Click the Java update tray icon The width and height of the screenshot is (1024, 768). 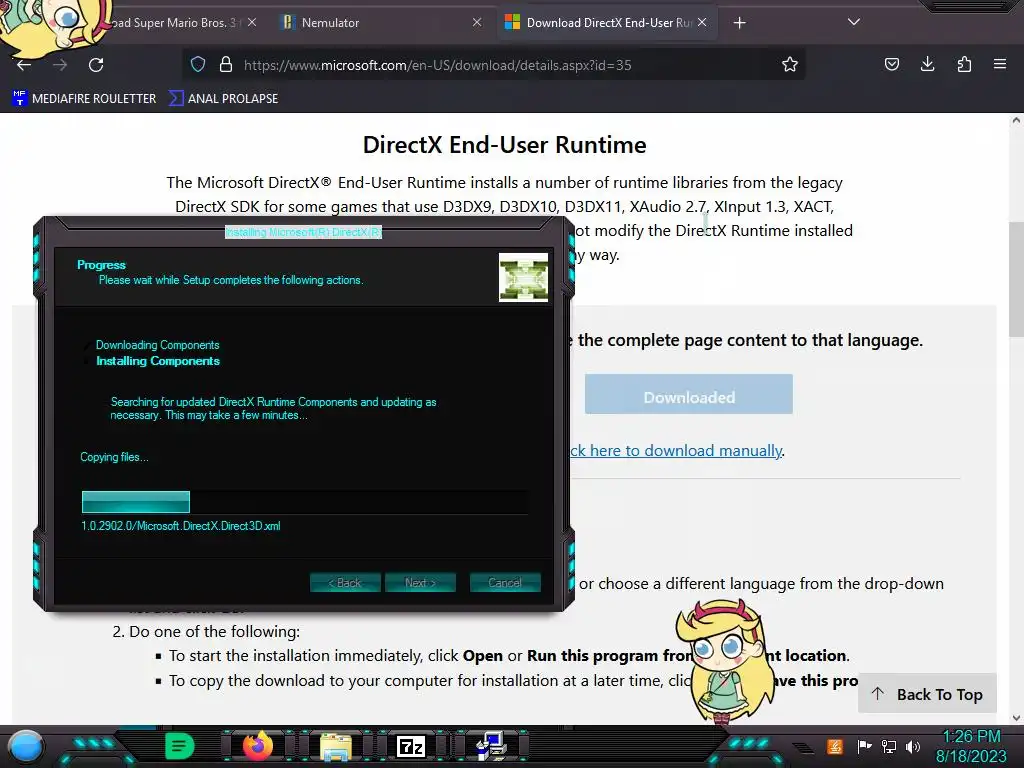[x=835, y=746]
